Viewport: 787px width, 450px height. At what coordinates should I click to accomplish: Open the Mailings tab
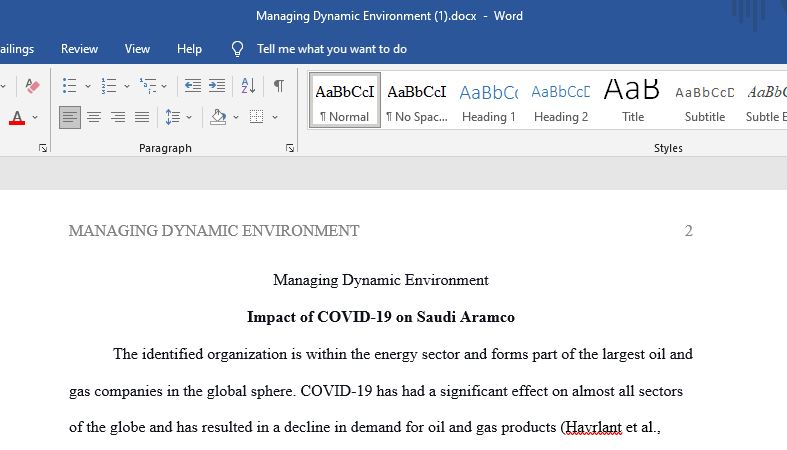(17, 49)
